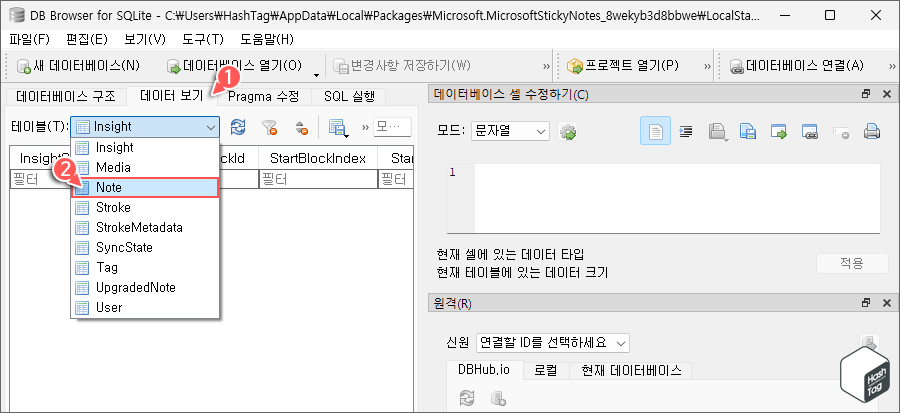Click the filter field under StartBlockIndex

(x=318, y=180)
